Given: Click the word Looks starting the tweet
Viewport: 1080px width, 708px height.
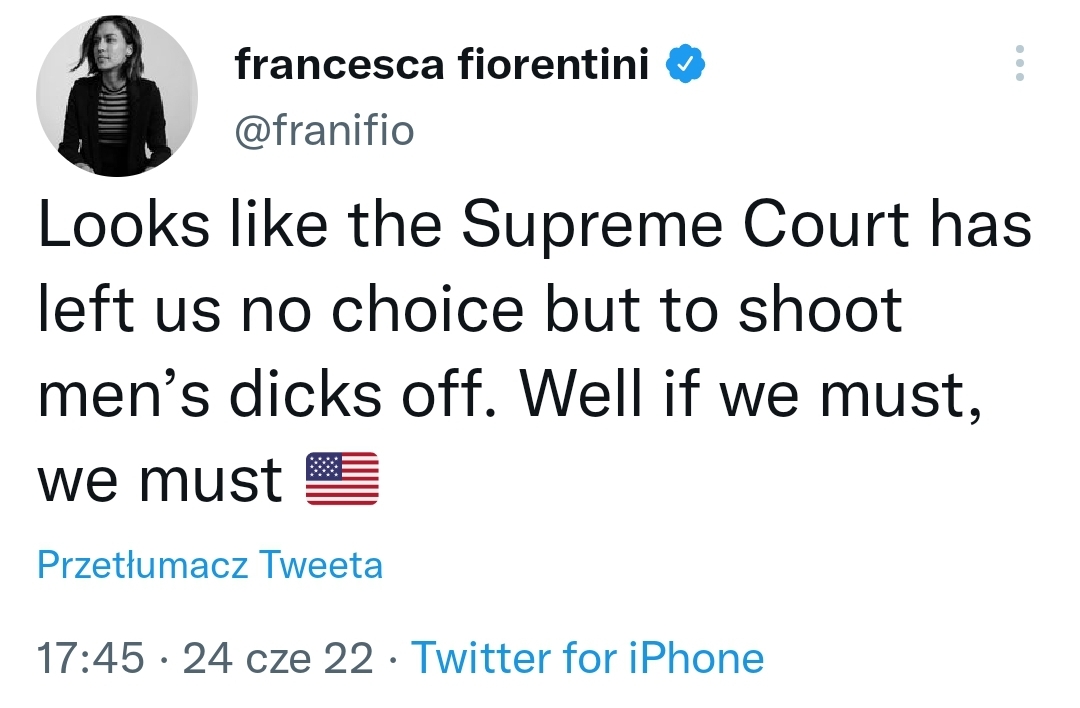Looking at the screenshot, I should (124, 225).
